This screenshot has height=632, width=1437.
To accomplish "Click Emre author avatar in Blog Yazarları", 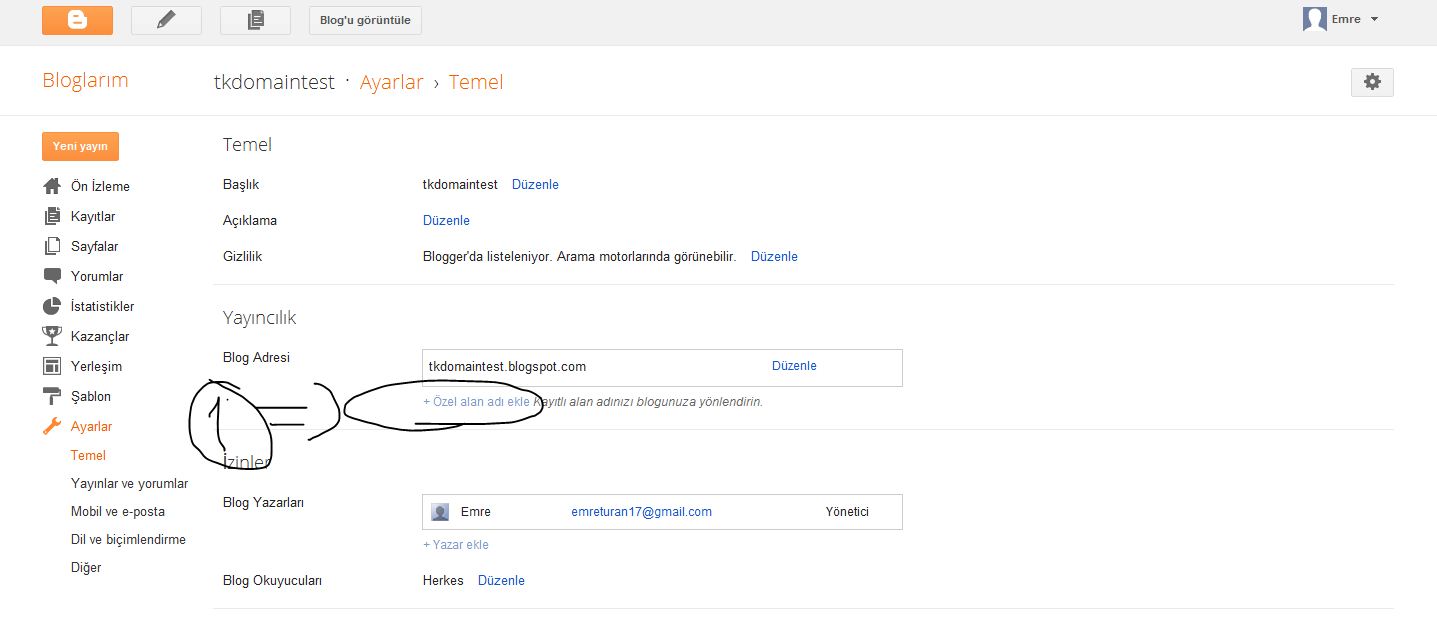I will tap(440, 512).
